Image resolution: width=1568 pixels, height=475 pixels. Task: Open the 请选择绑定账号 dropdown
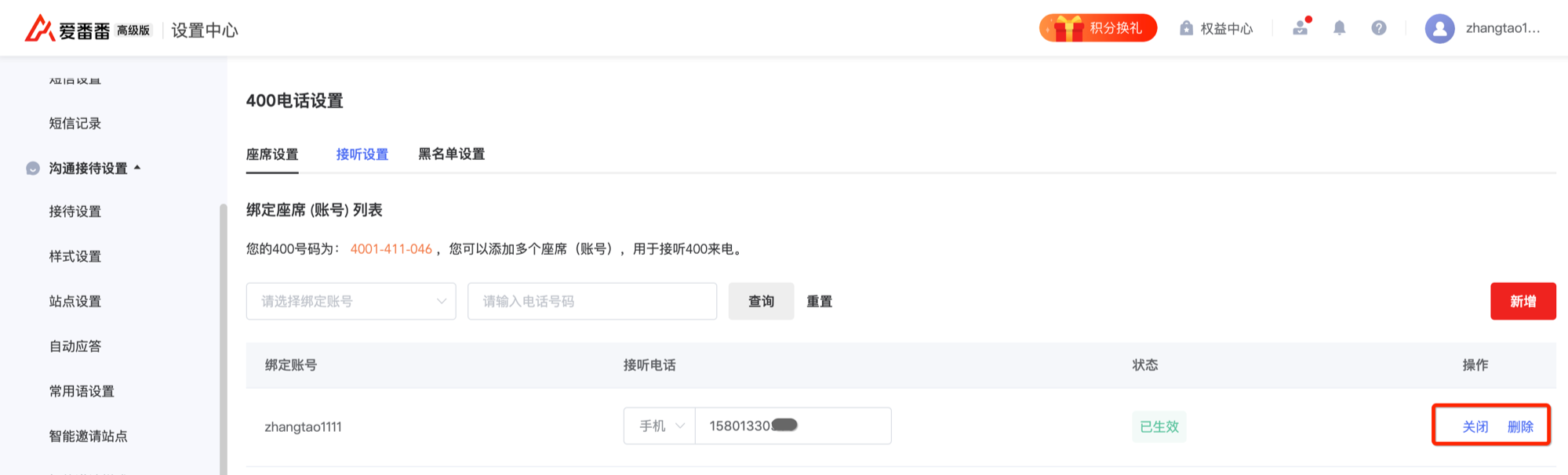click(x=351, y=301)
